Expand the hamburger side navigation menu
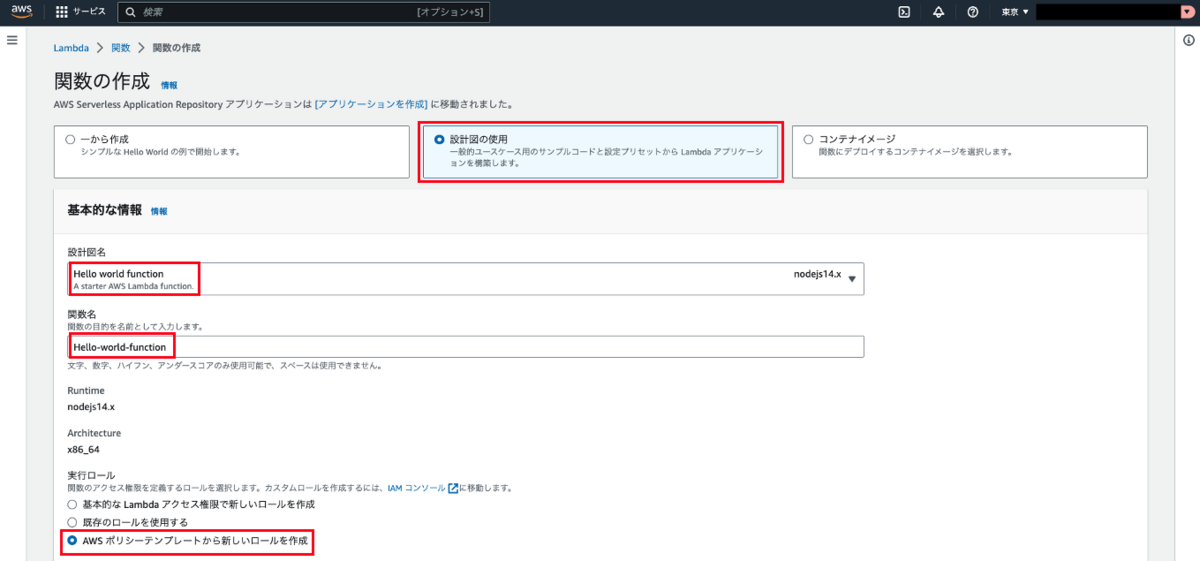This screenshot has width=1200, height=561. (12, 40)
